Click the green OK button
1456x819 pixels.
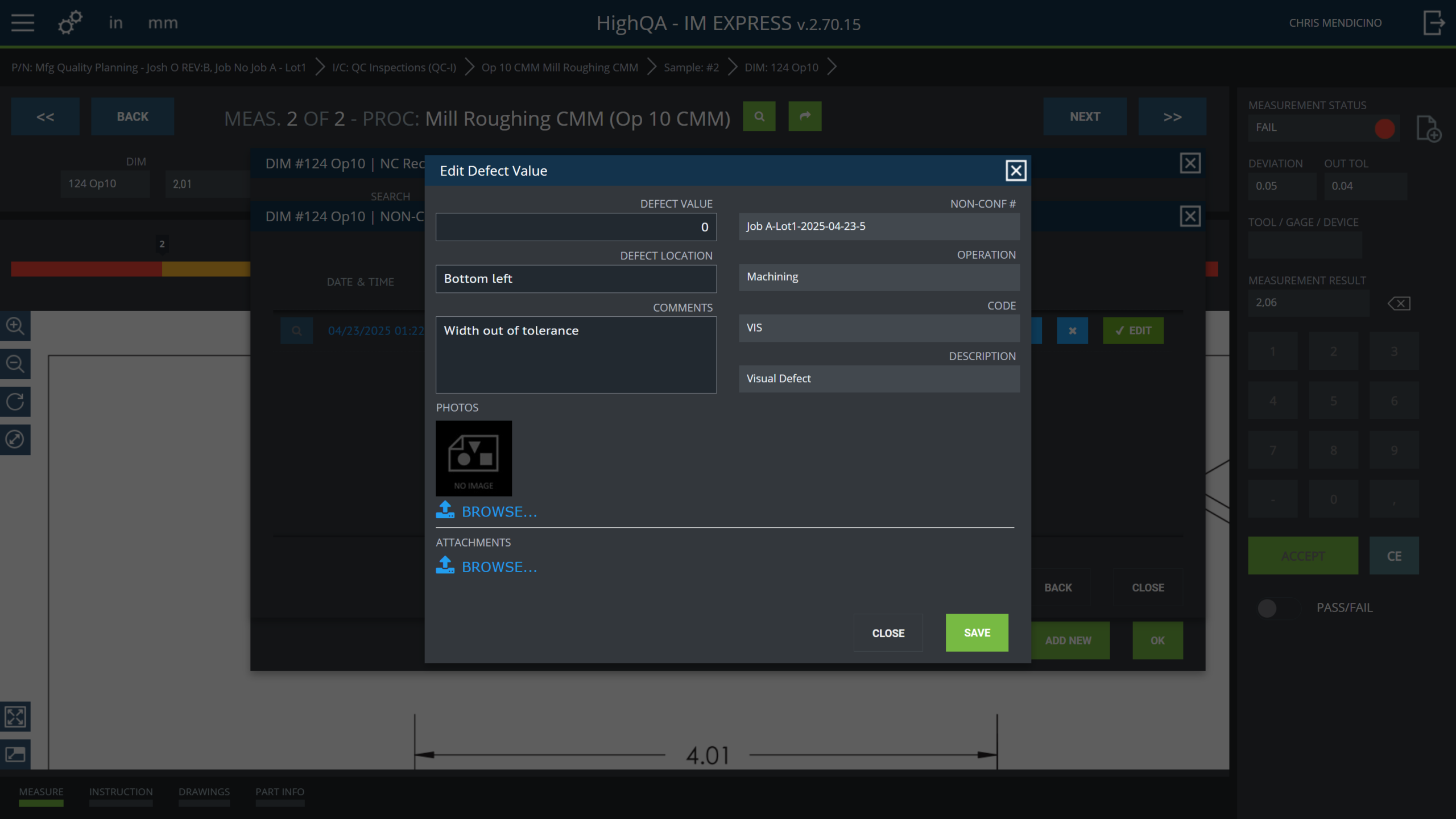pos(1157,640)
